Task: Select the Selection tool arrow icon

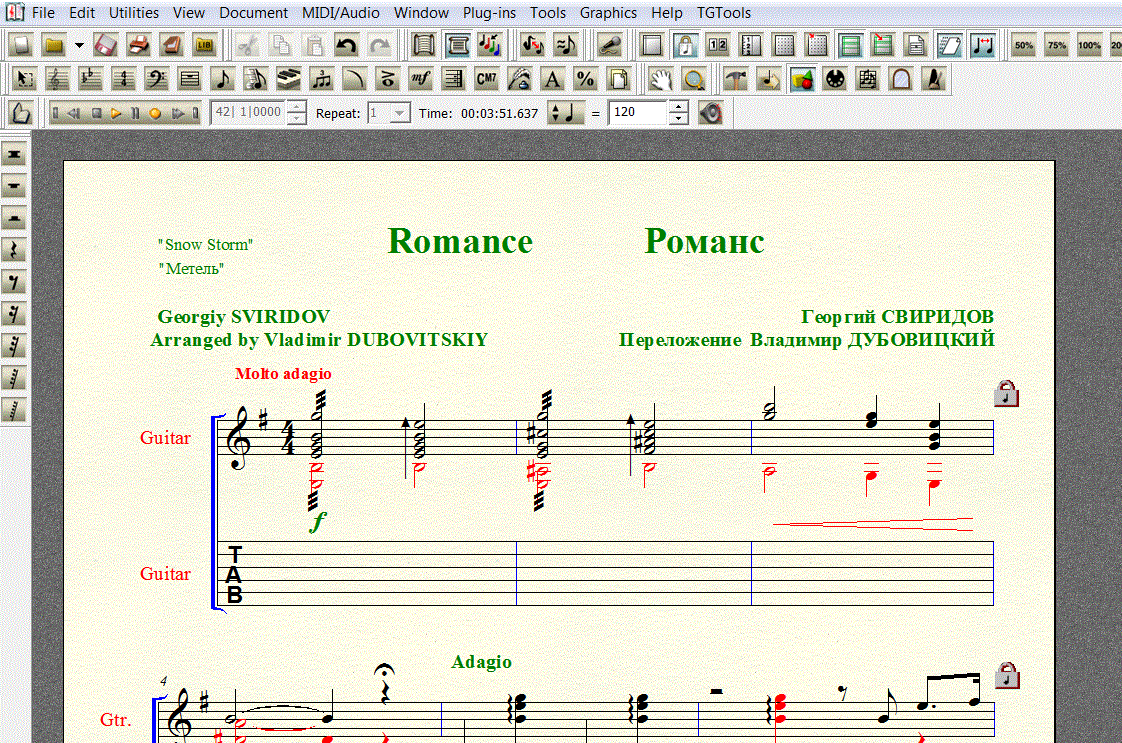Action: point(24,79)
